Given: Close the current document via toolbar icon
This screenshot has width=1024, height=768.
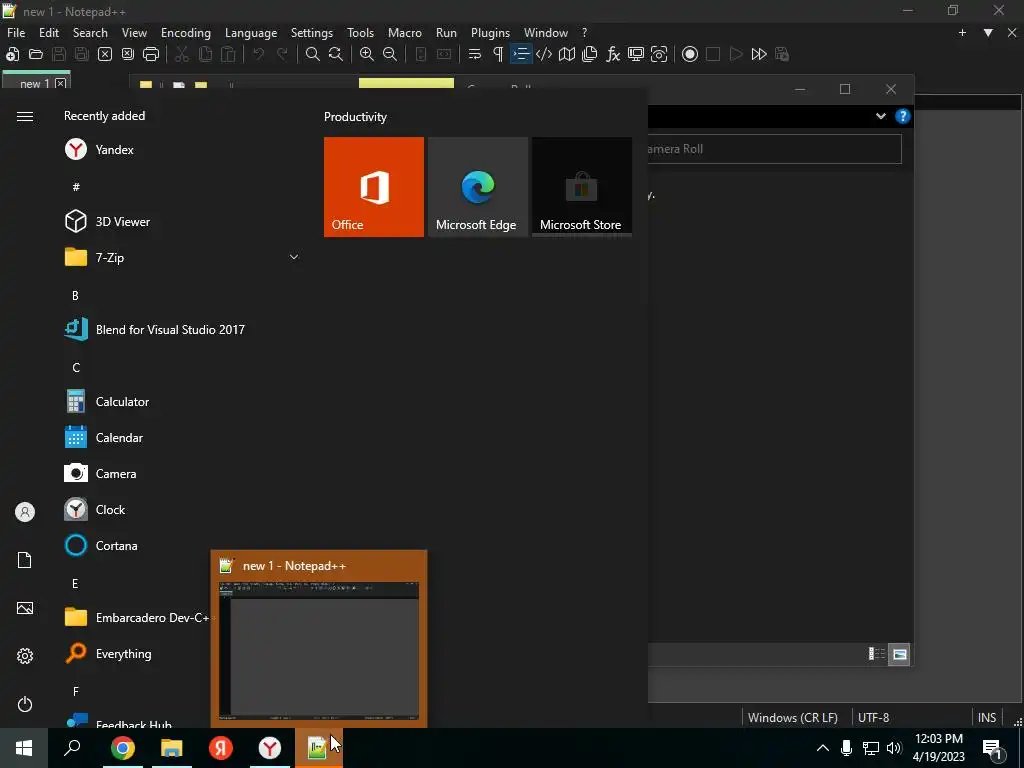Looking at the screenshot, I should (x=104, y=54).
